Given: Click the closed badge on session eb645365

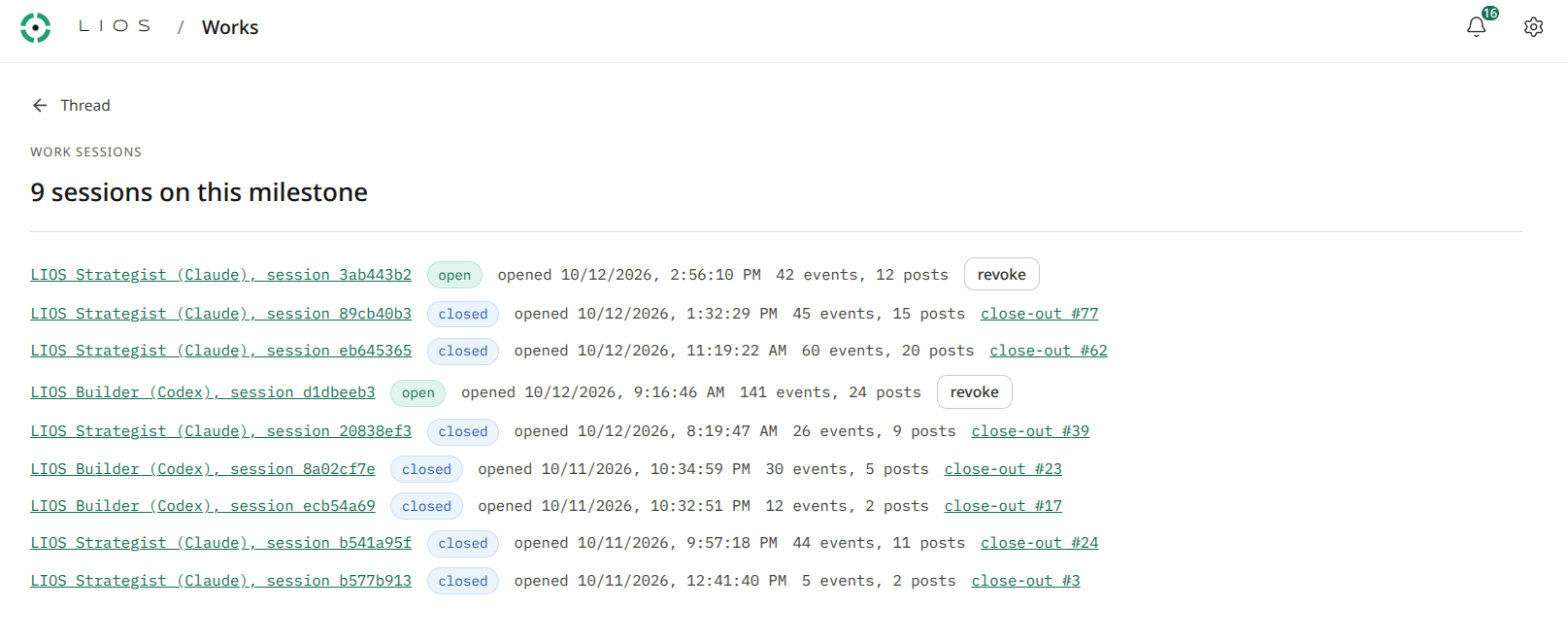Looking at the screenshot, I should pyautogui.click(x=463, y=351).
